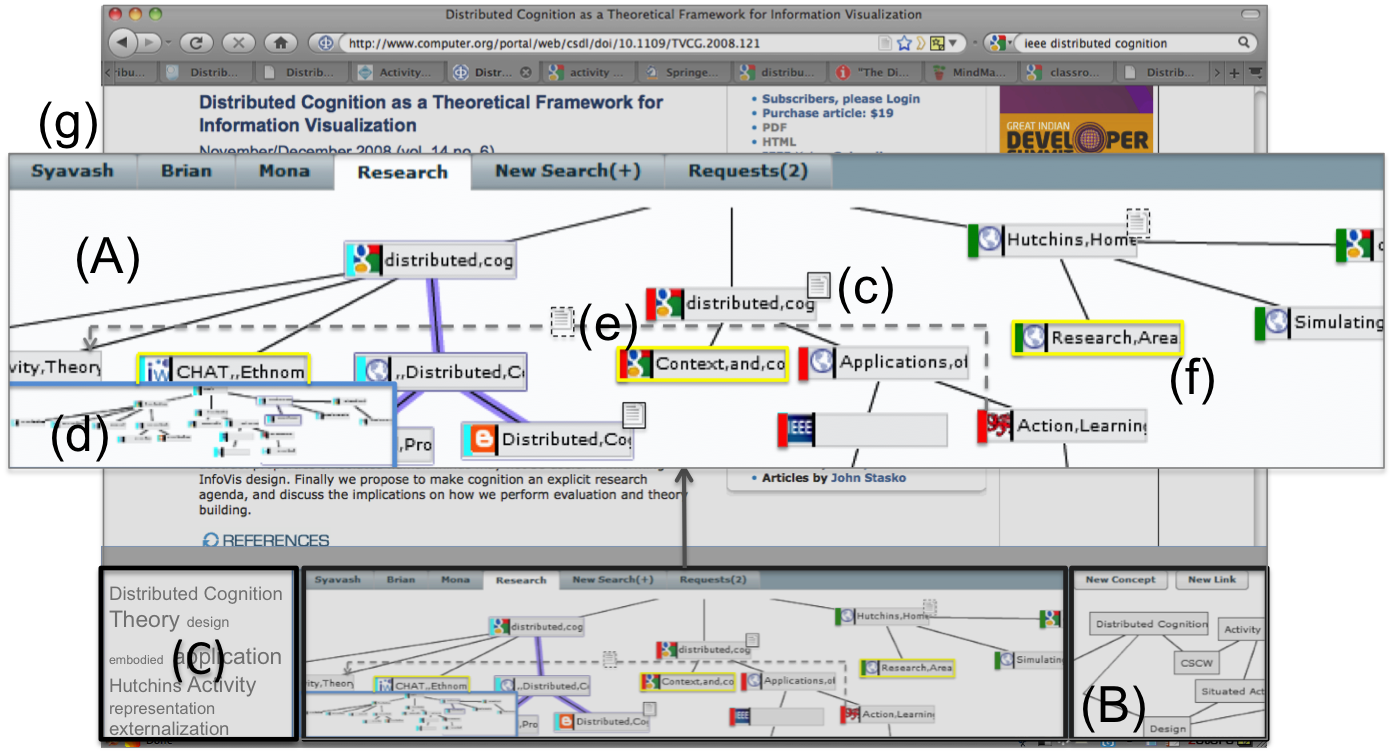
Task: Click 'Theory' in the tag cloud
Action: [144, 619]
